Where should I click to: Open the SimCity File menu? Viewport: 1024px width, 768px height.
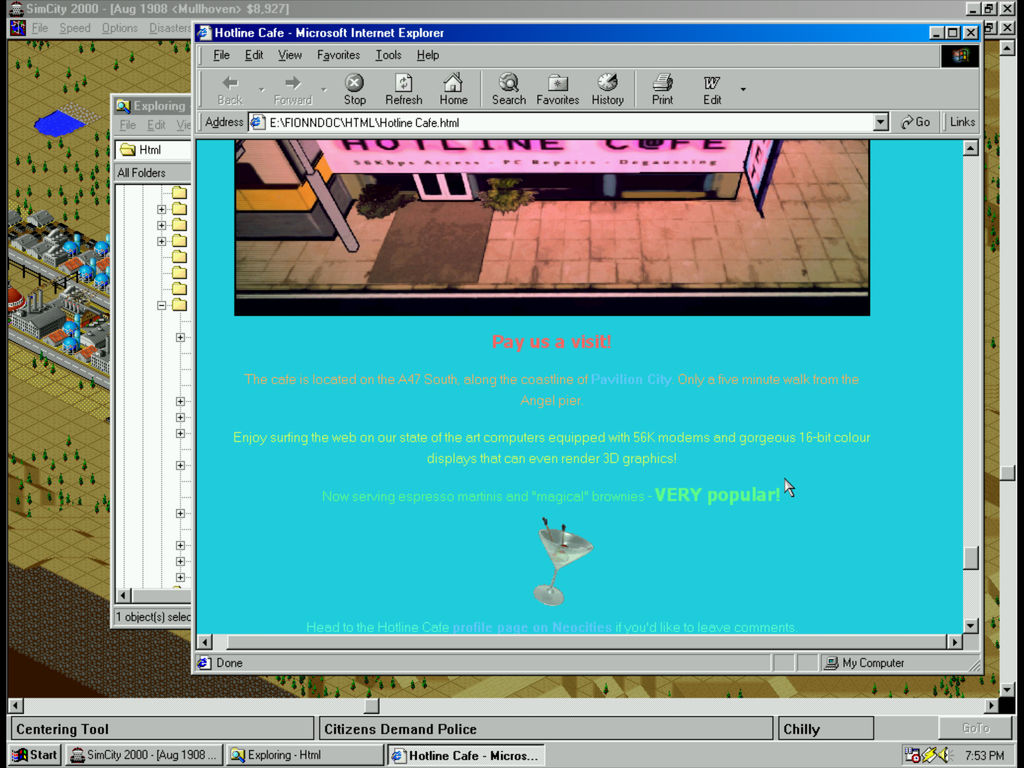point(40,28)
